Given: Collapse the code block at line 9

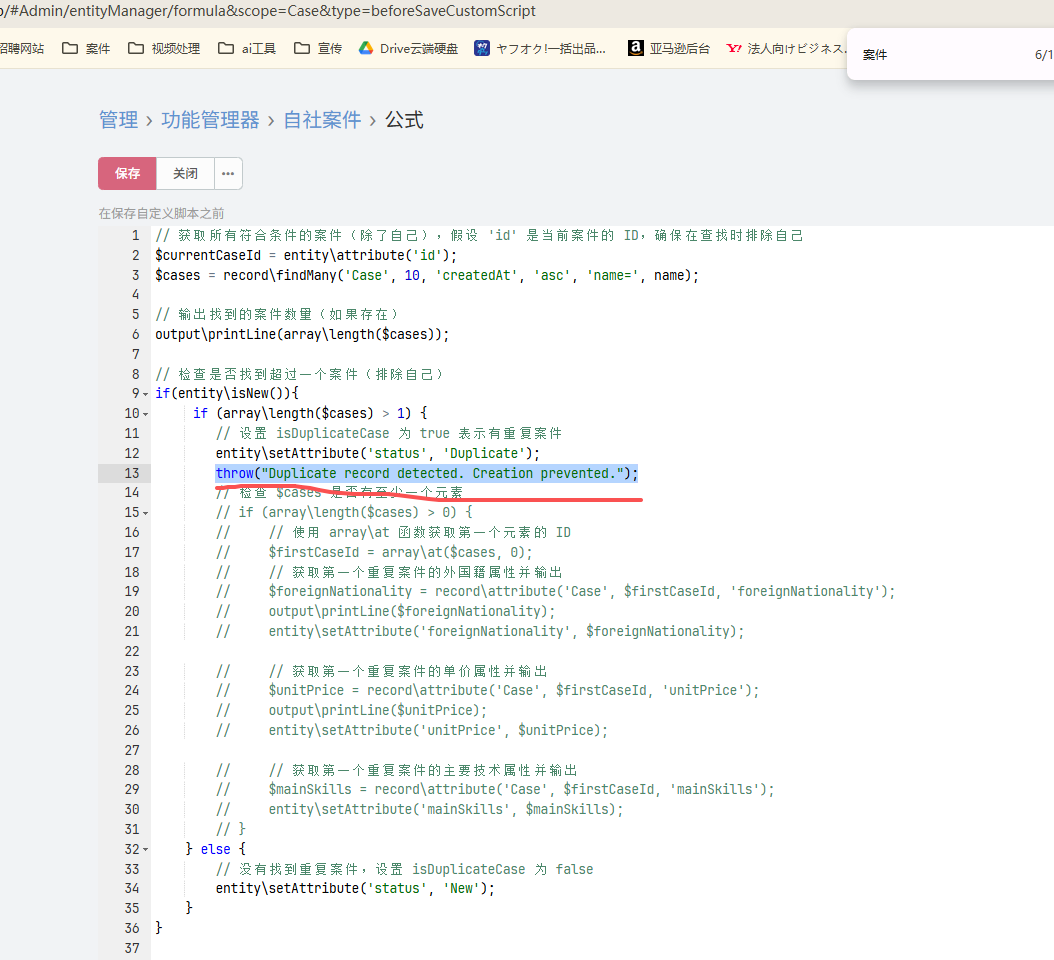Looking at the screenshot, I should click(x=145, y=394).
